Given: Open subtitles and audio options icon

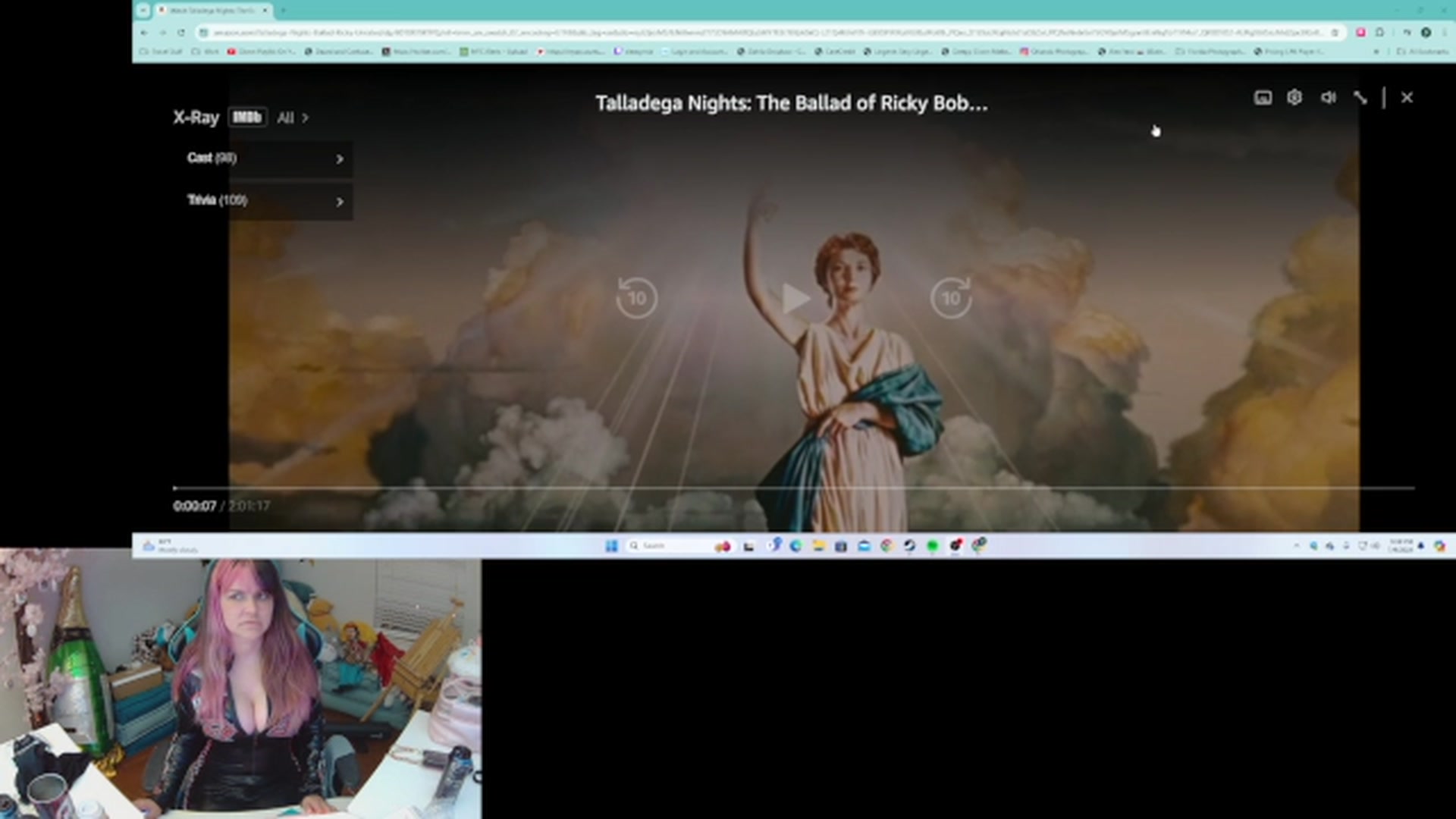Looking at the screenshot, I should 1263,98.
